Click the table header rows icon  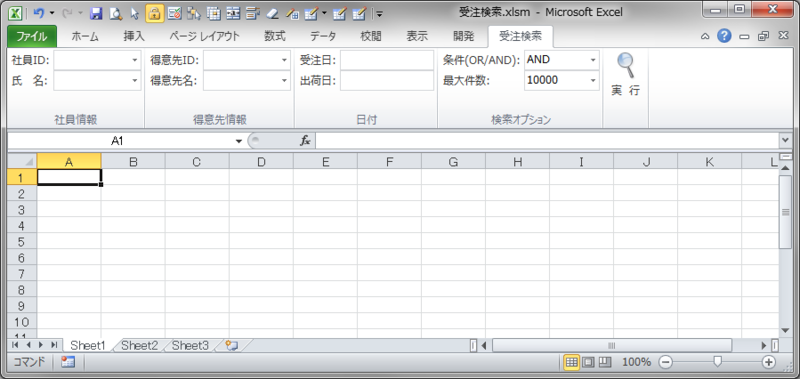point(233,13)
